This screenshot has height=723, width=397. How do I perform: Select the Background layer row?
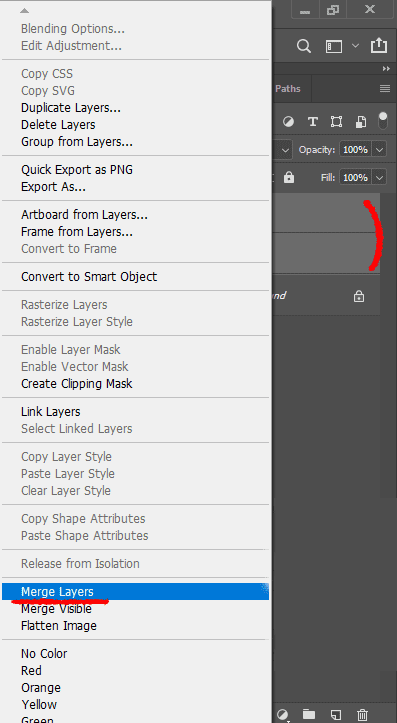[x=326, y=296]
